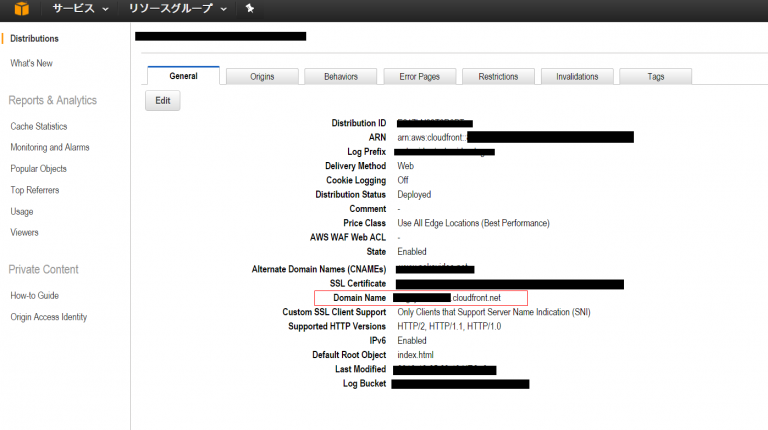This screenshot has height=430, width=768.
Task: View the Popular Objects report
Action: pyautogui.click(x=38, y=169)
